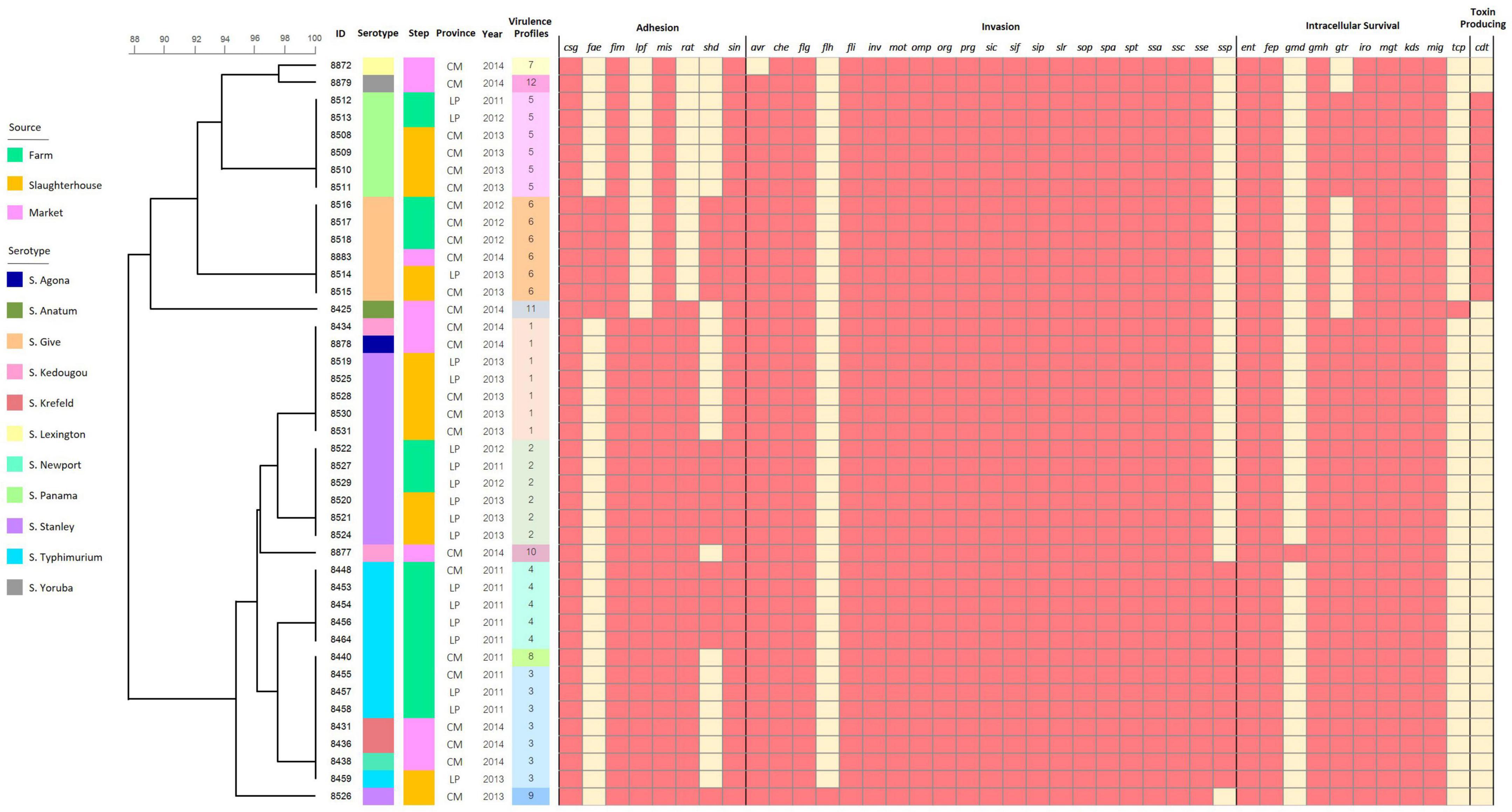Select the S. Anatum olive green swatch
The width and height of the screenshot is (1512, 812).
point(15,311)
